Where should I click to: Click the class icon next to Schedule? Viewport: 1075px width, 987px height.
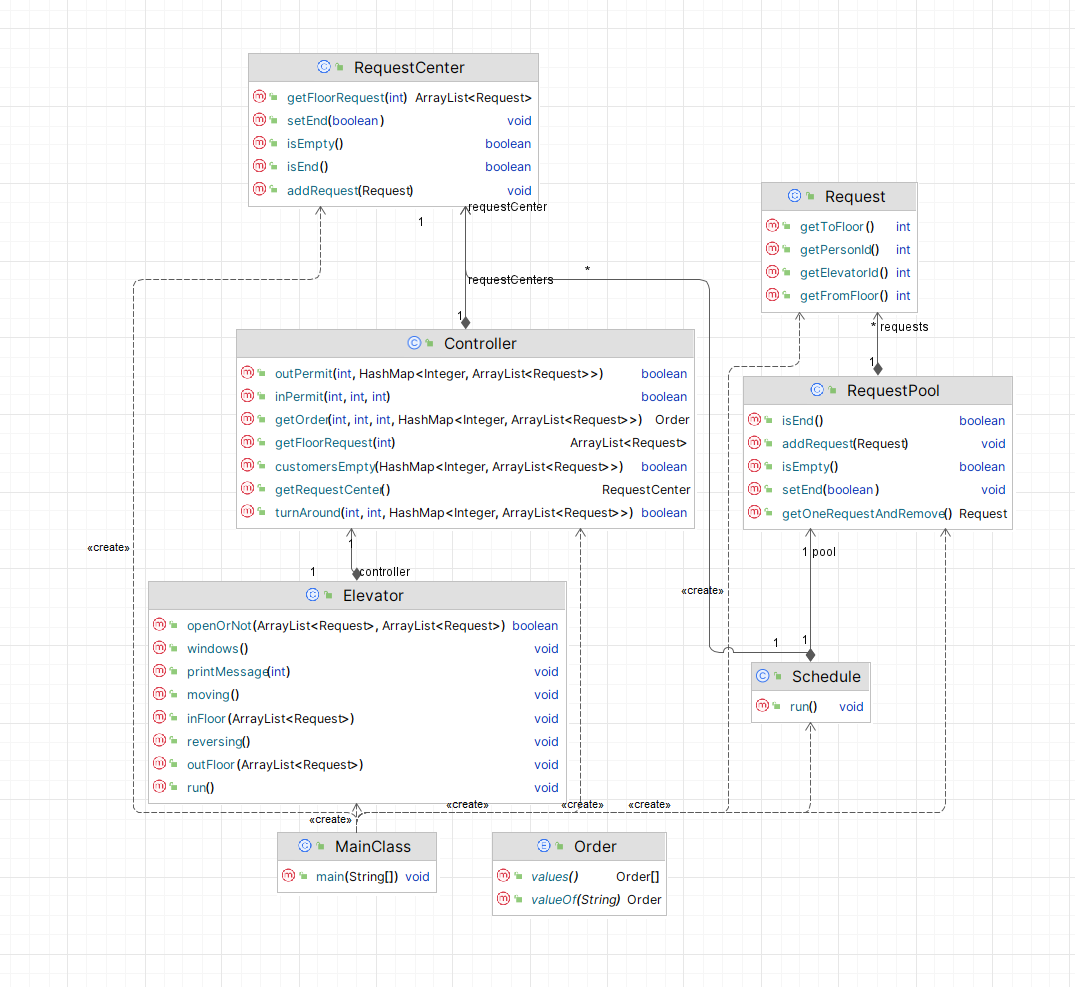pos(762,676)
